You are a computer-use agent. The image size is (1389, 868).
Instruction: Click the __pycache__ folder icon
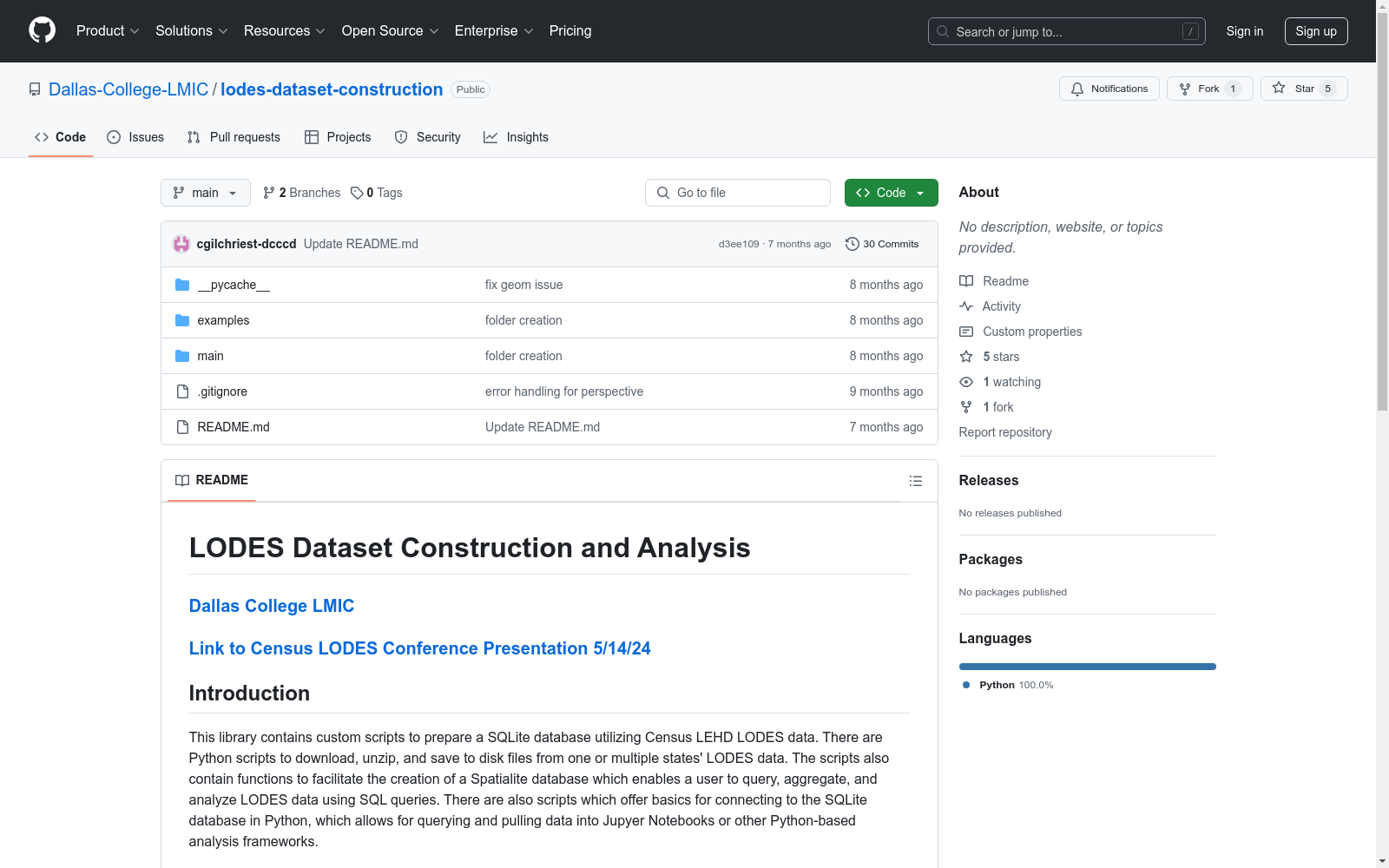182,285
